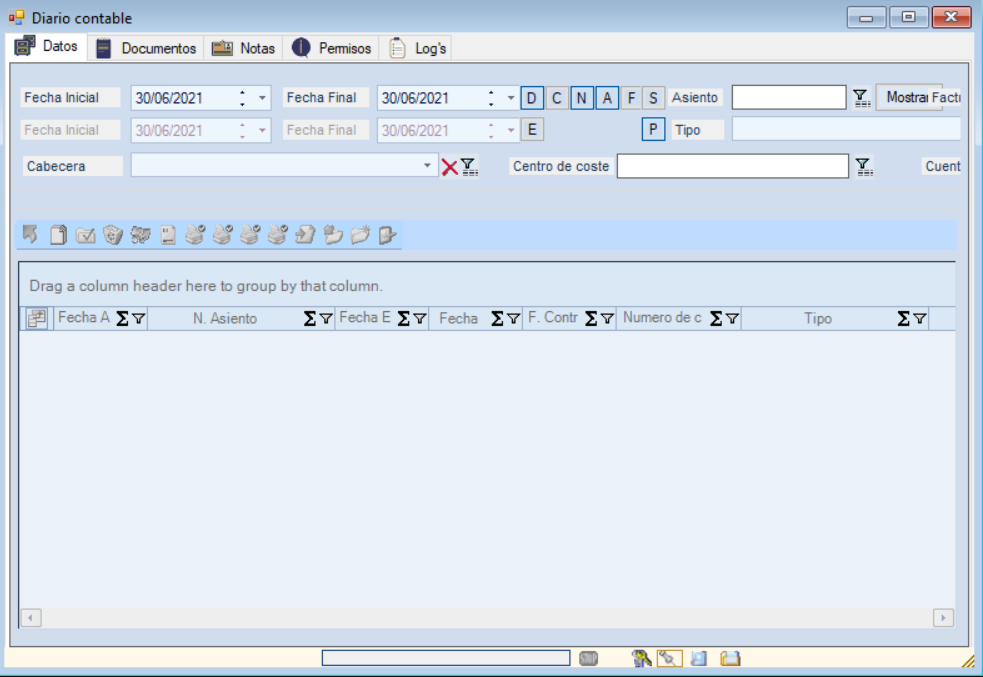Click the keys icon in the status bar
The height and width of the screenshot is (677, 983).
pyautogui.click(x=641, y=658)
